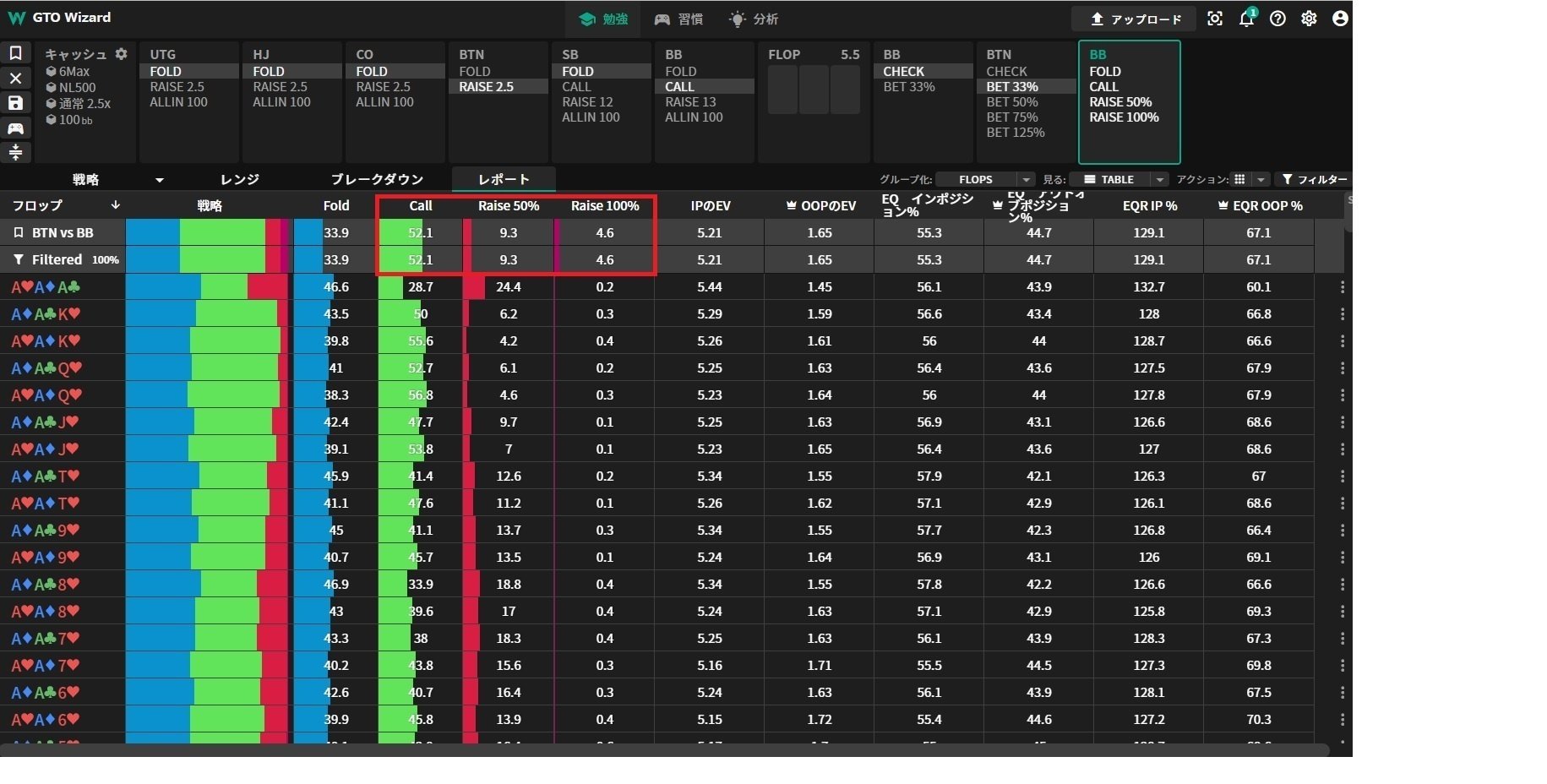Viewport: 1547px width, 784px height.
Task: Open the notifications bell
Action: [1246, 19]
